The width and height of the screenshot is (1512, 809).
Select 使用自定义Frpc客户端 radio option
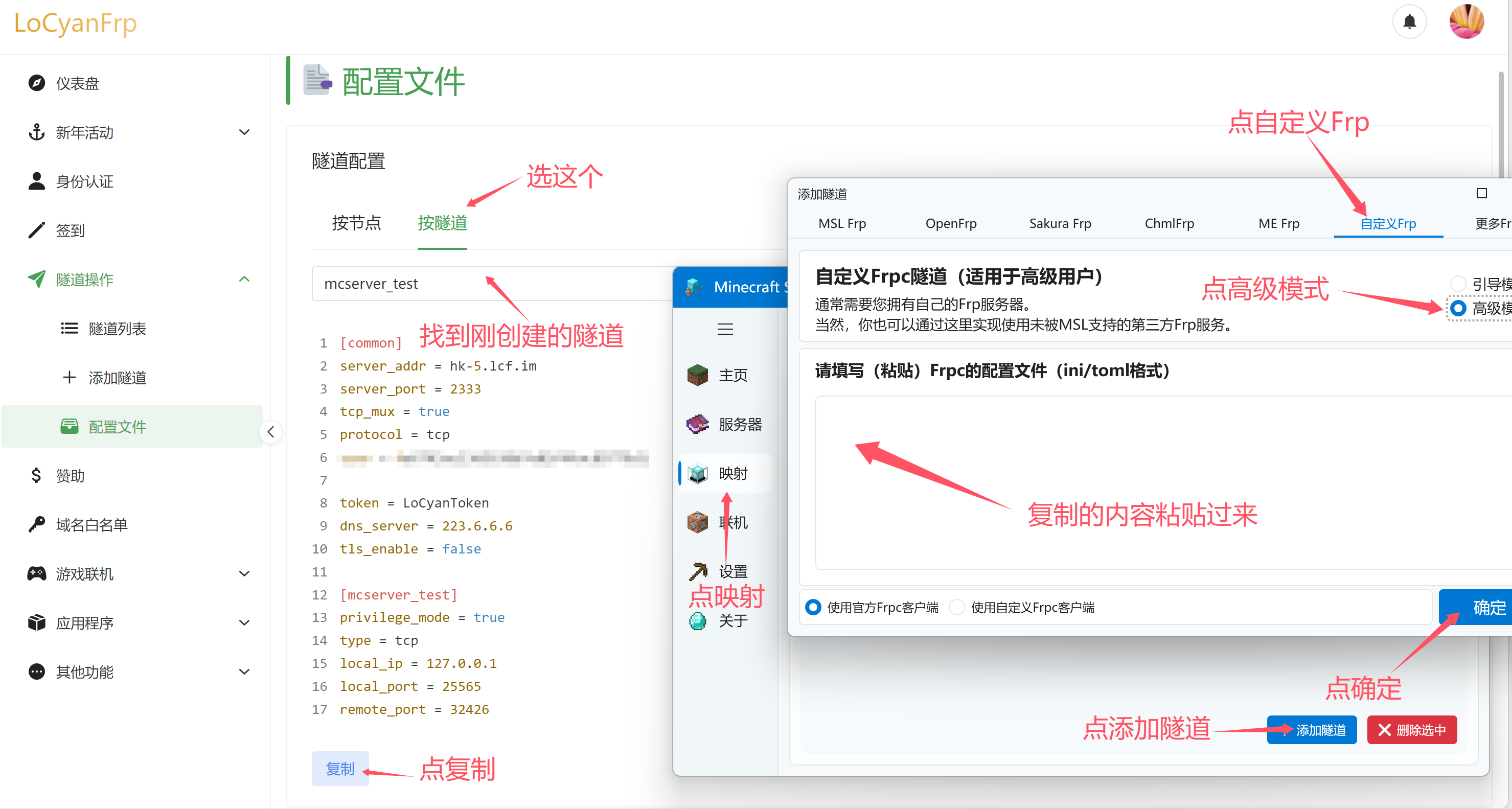click(x=957, y=607)
